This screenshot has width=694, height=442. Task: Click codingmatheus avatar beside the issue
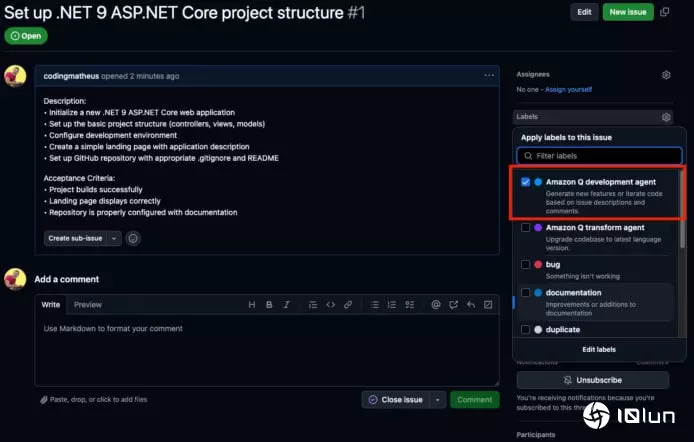coord(15,76)
